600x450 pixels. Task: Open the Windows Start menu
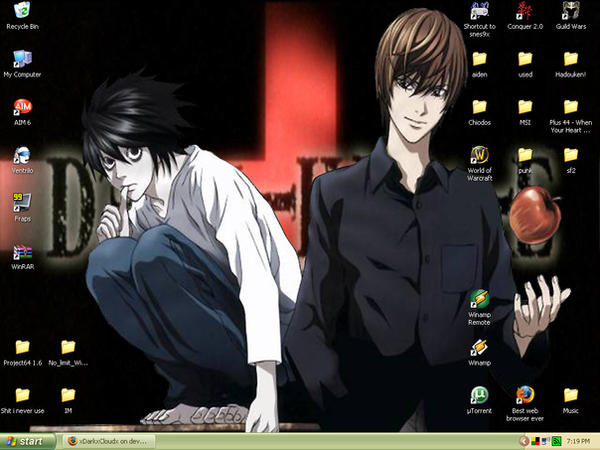click(x=28, y=442)
